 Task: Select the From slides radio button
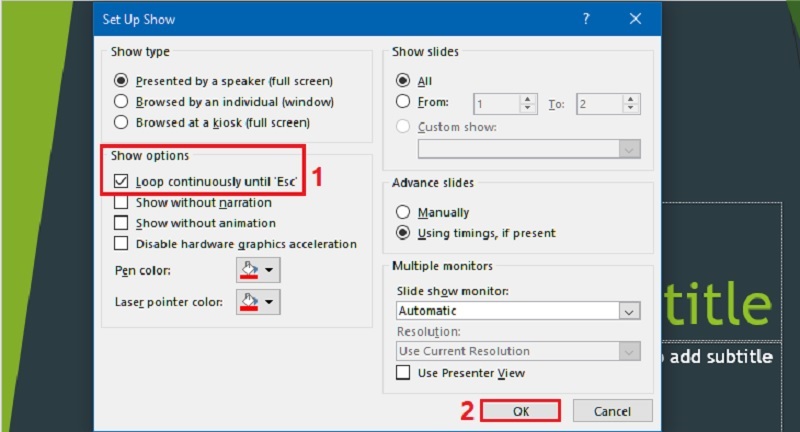coord(403,101)
